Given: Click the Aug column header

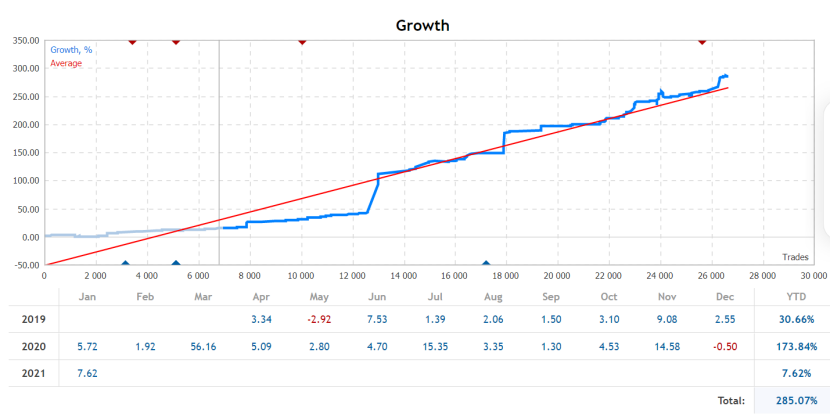Looking at the screenshot, I should 493,297.
